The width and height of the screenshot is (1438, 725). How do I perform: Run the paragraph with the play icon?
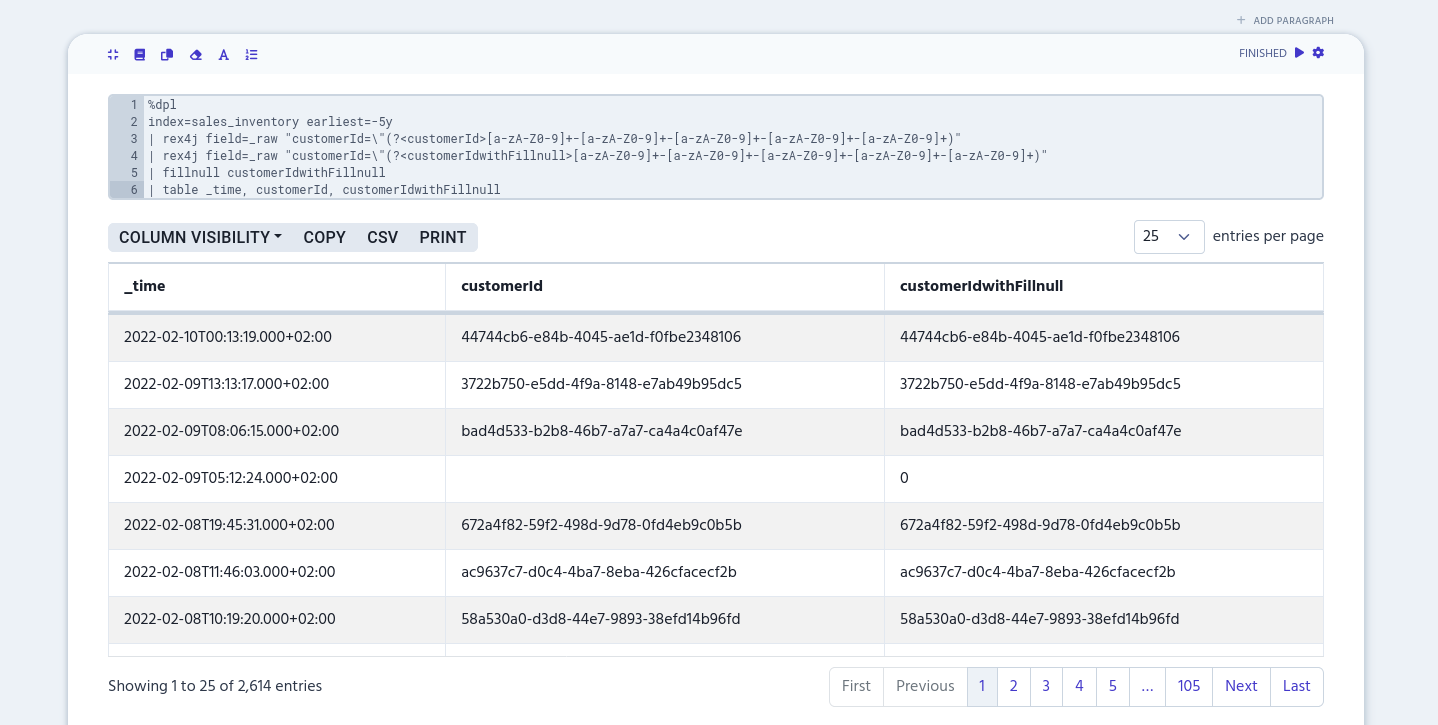point(1299,53)
